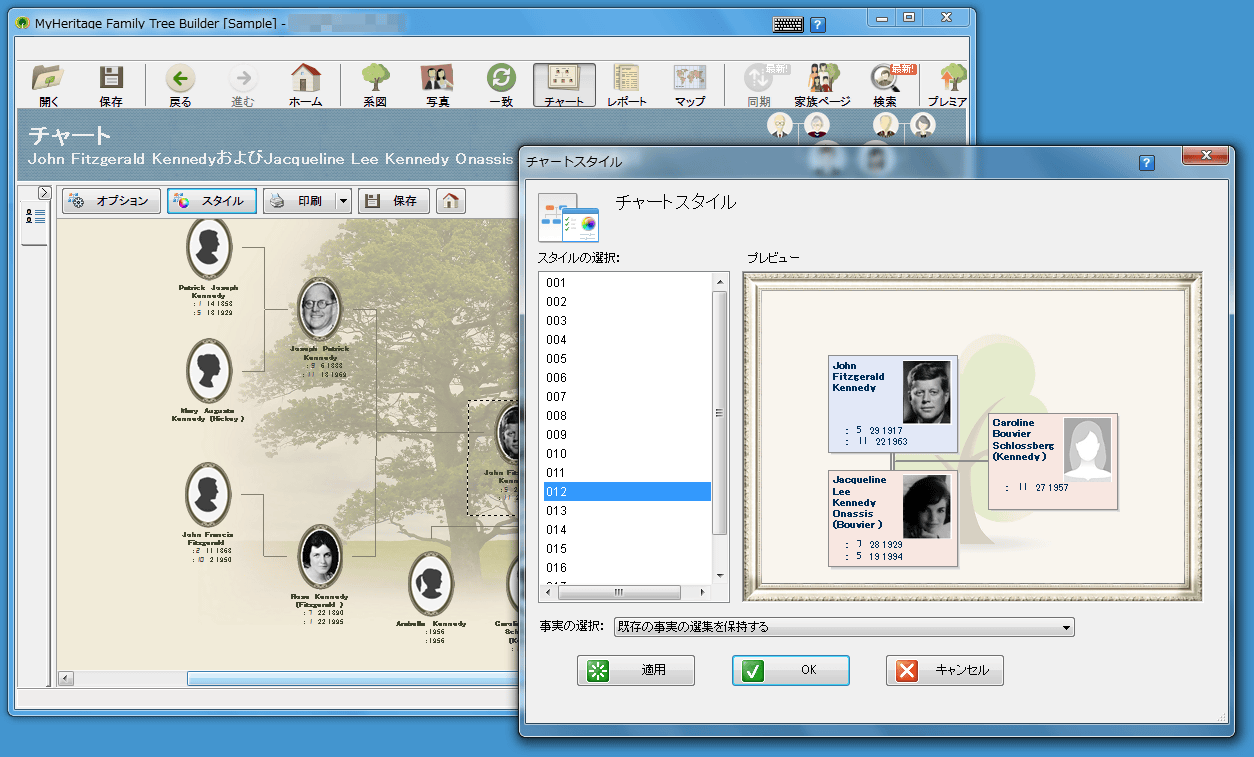The width and height of the screenshot is (1254, 757).
Task: Click the help icon in チャートスタイル dialog title
Action: click(x=1147, y=162)
